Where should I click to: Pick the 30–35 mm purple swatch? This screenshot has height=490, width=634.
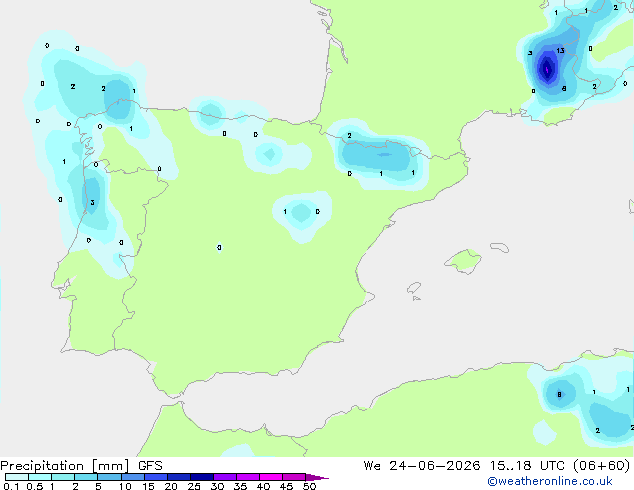(x=225, y=477)
